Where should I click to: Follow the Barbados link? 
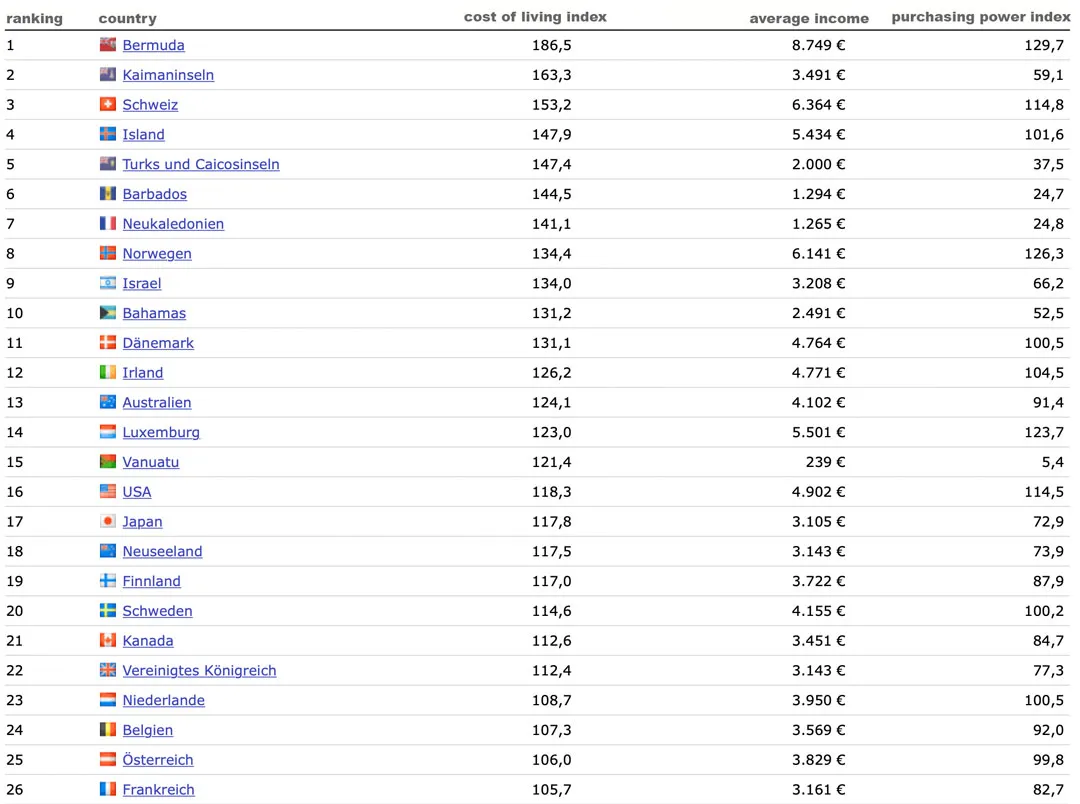click(x=154, y=194)
